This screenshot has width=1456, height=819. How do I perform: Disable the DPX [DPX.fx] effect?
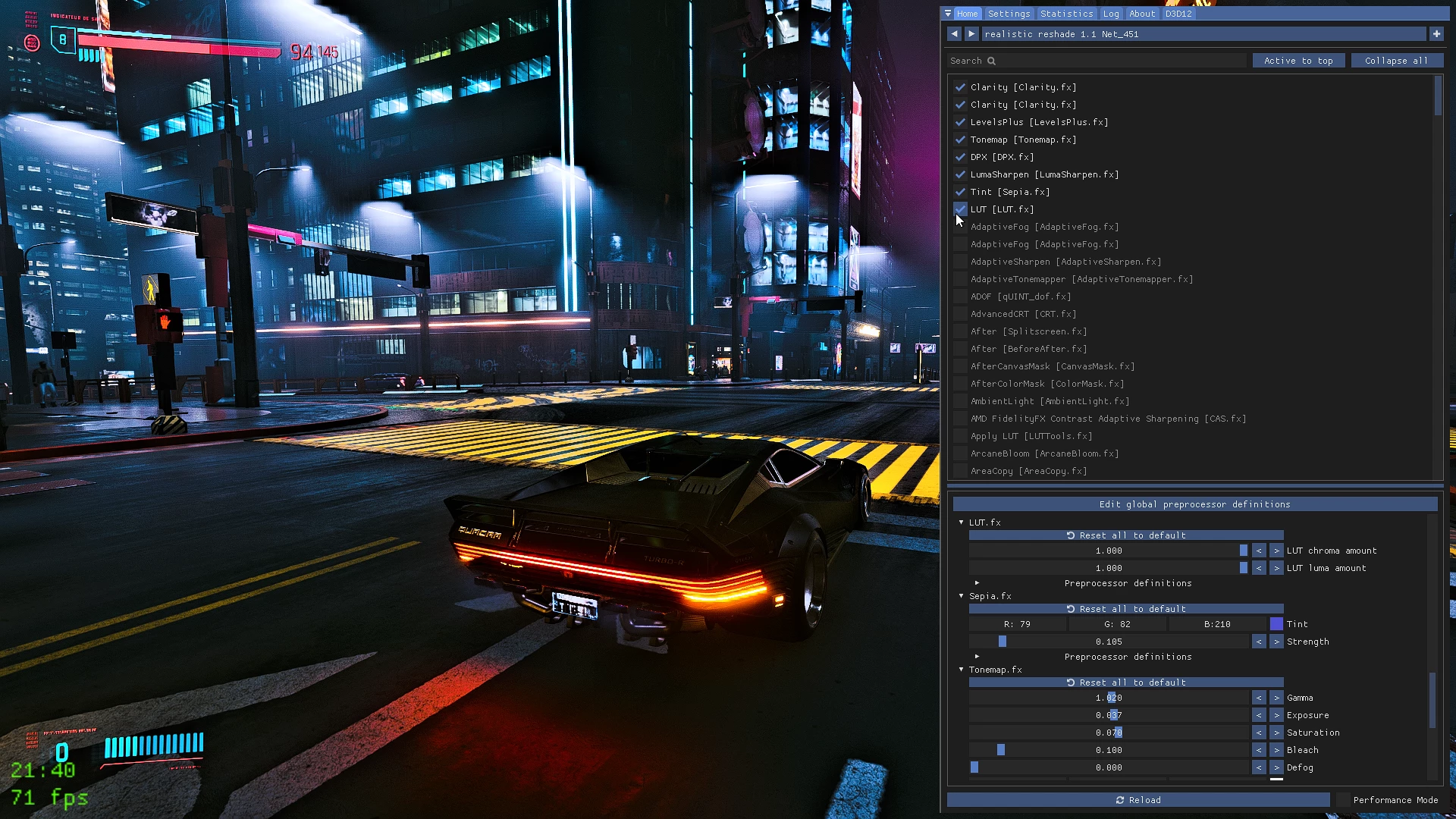960,157
